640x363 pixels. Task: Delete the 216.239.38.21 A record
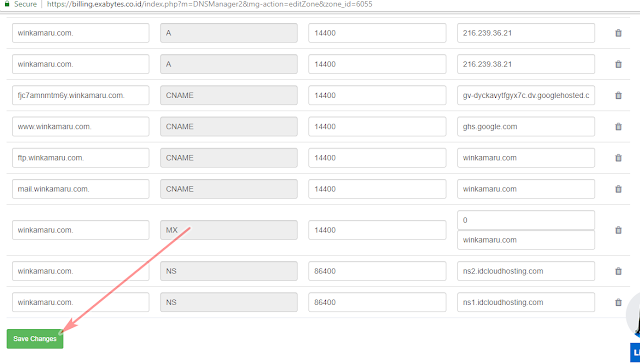click(618, 64)
